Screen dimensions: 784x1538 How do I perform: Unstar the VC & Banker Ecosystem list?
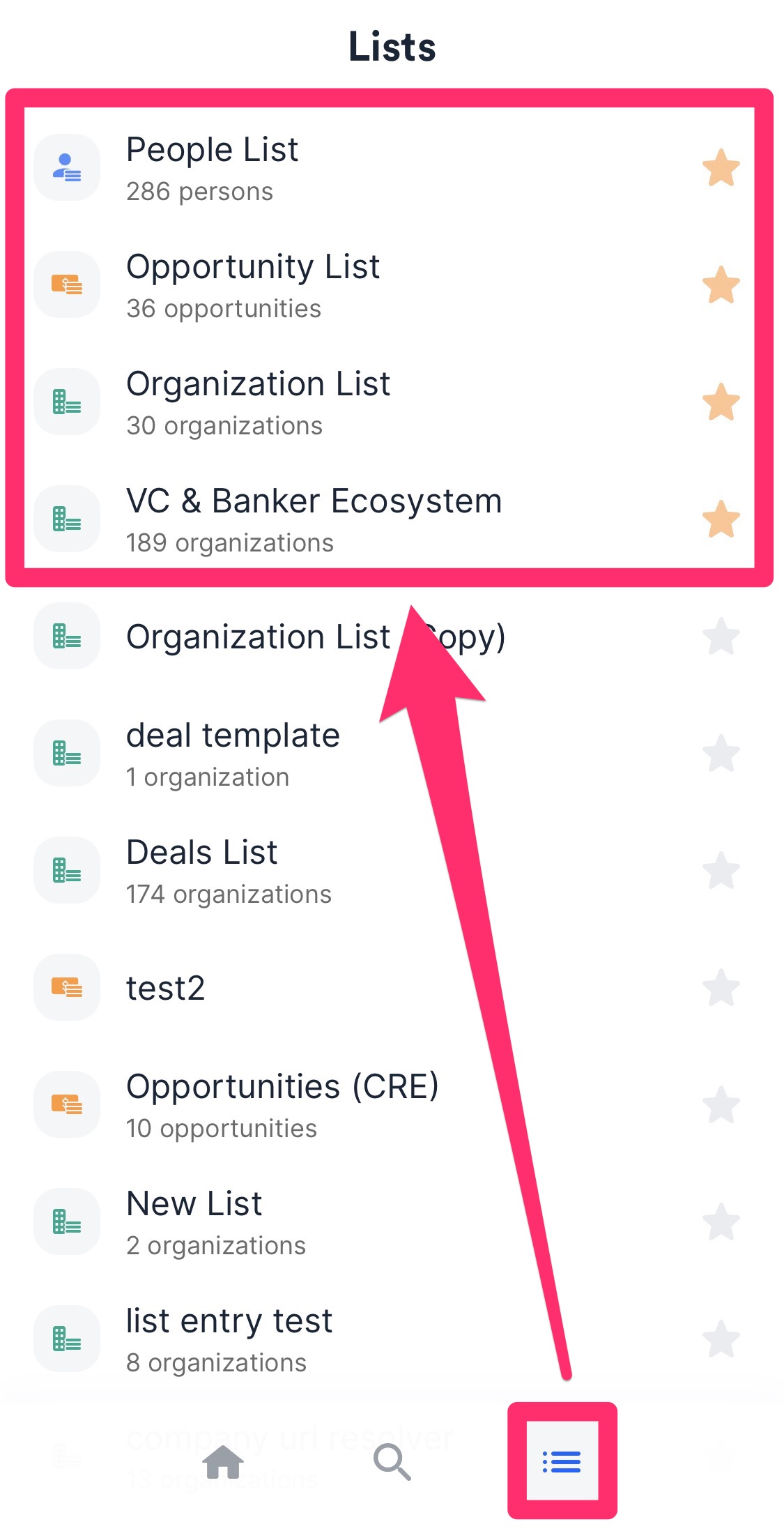[721, 518]
